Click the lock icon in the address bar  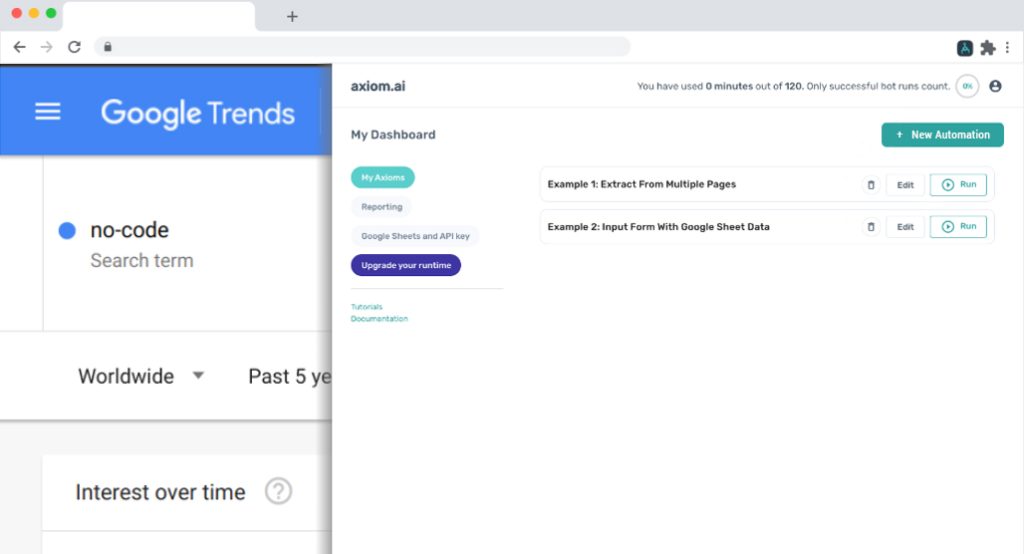(108, 47)
